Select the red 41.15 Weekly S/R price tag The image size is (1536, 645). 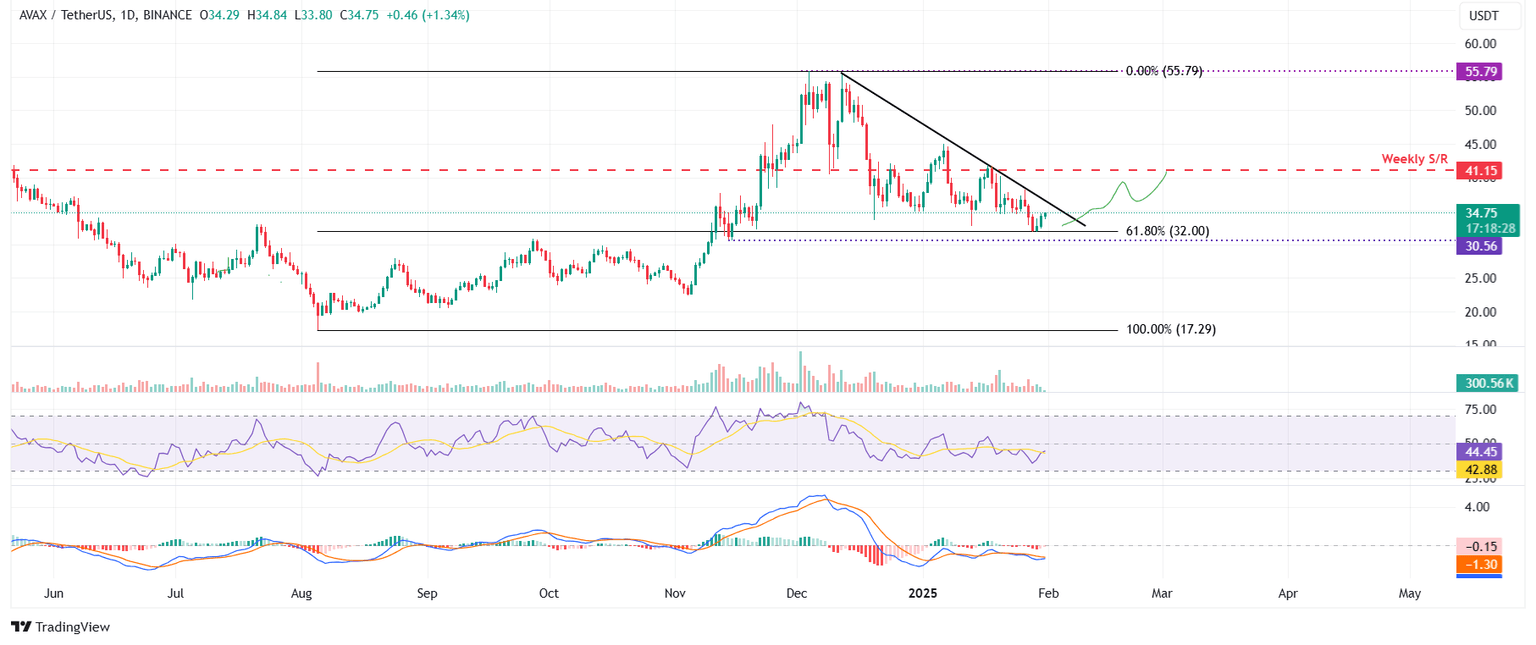[x=1479, y=170]
